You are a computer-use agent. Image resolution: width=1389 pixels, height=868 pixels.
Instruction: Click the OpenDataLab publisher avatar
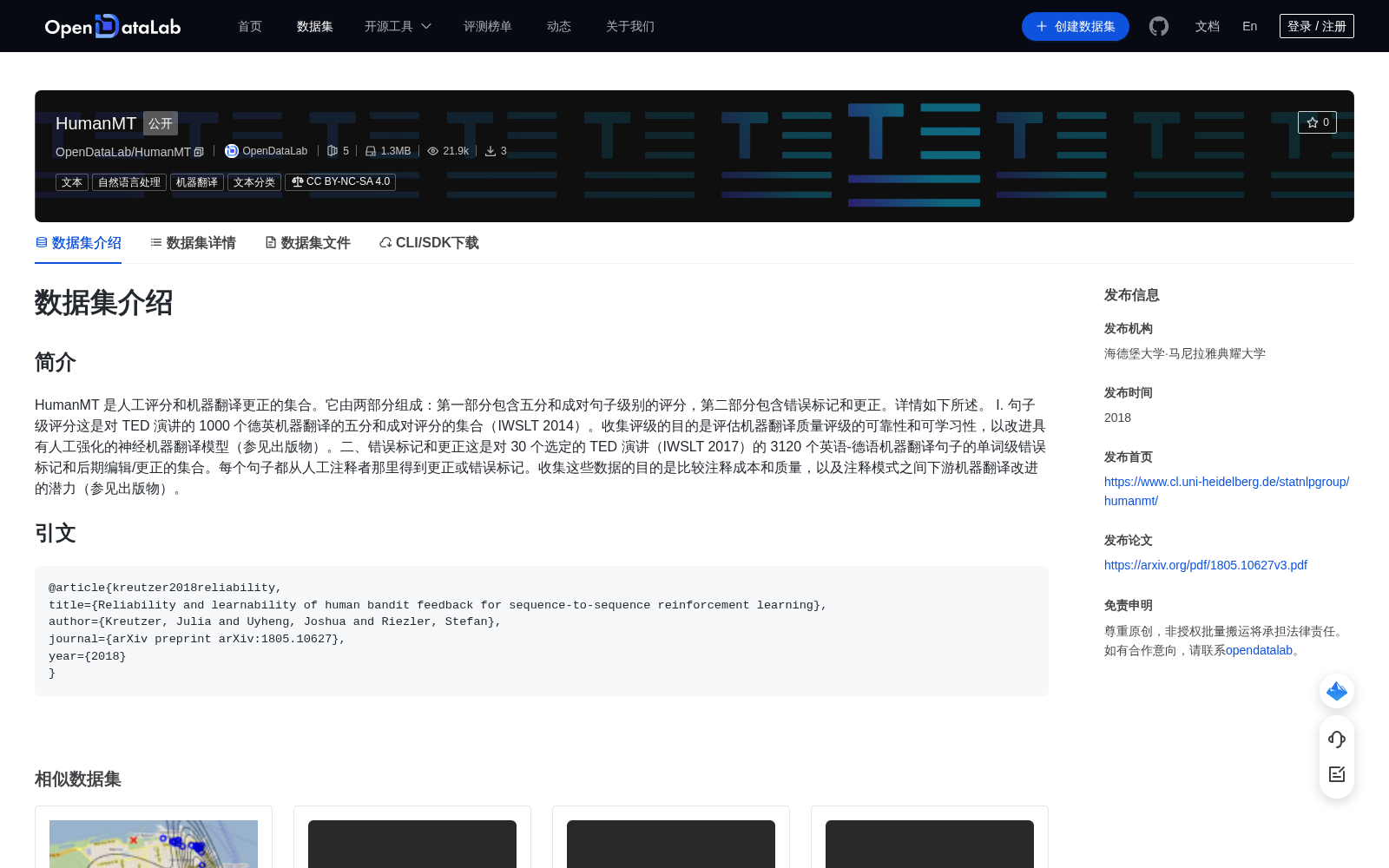coord(232,151)
